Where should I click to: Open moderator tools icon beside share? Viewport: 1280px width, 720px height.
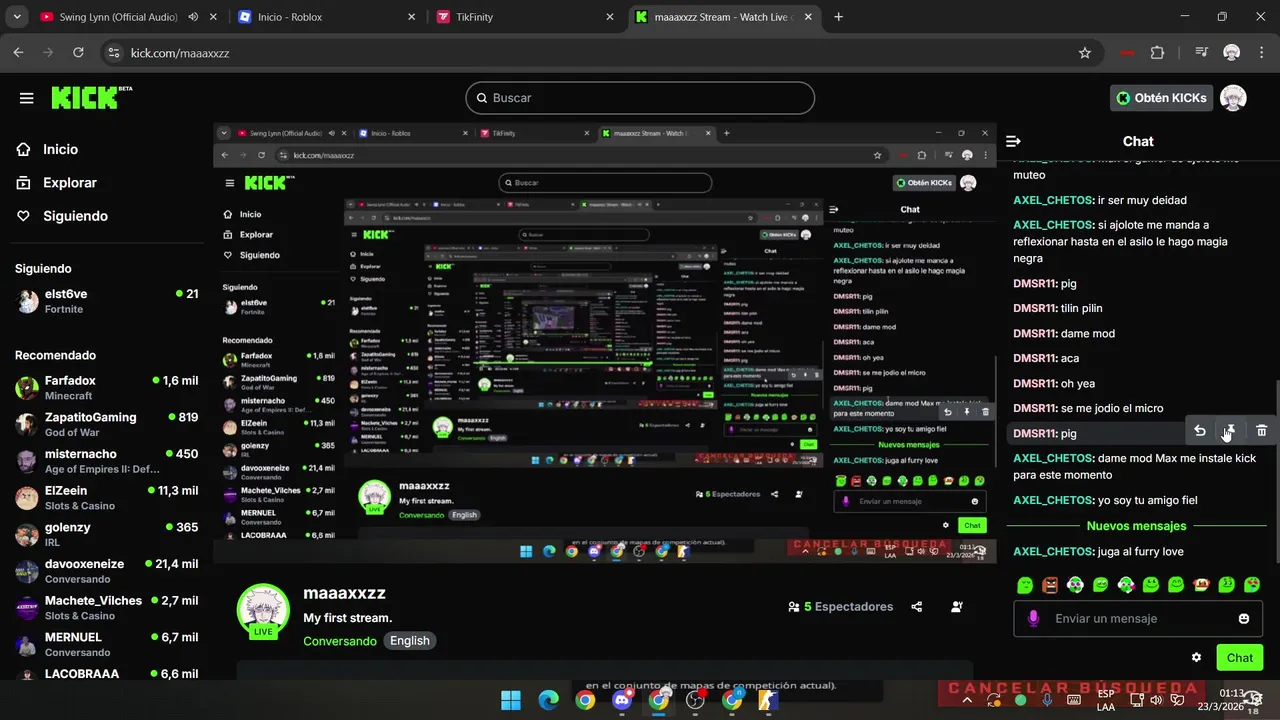(x=957, y=607)
